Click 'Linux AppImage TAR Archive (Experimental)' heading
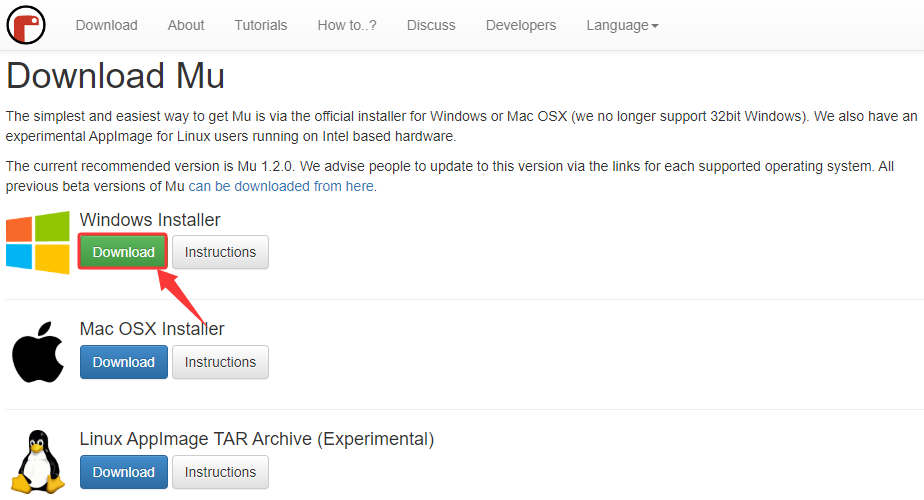 (257, 439)
